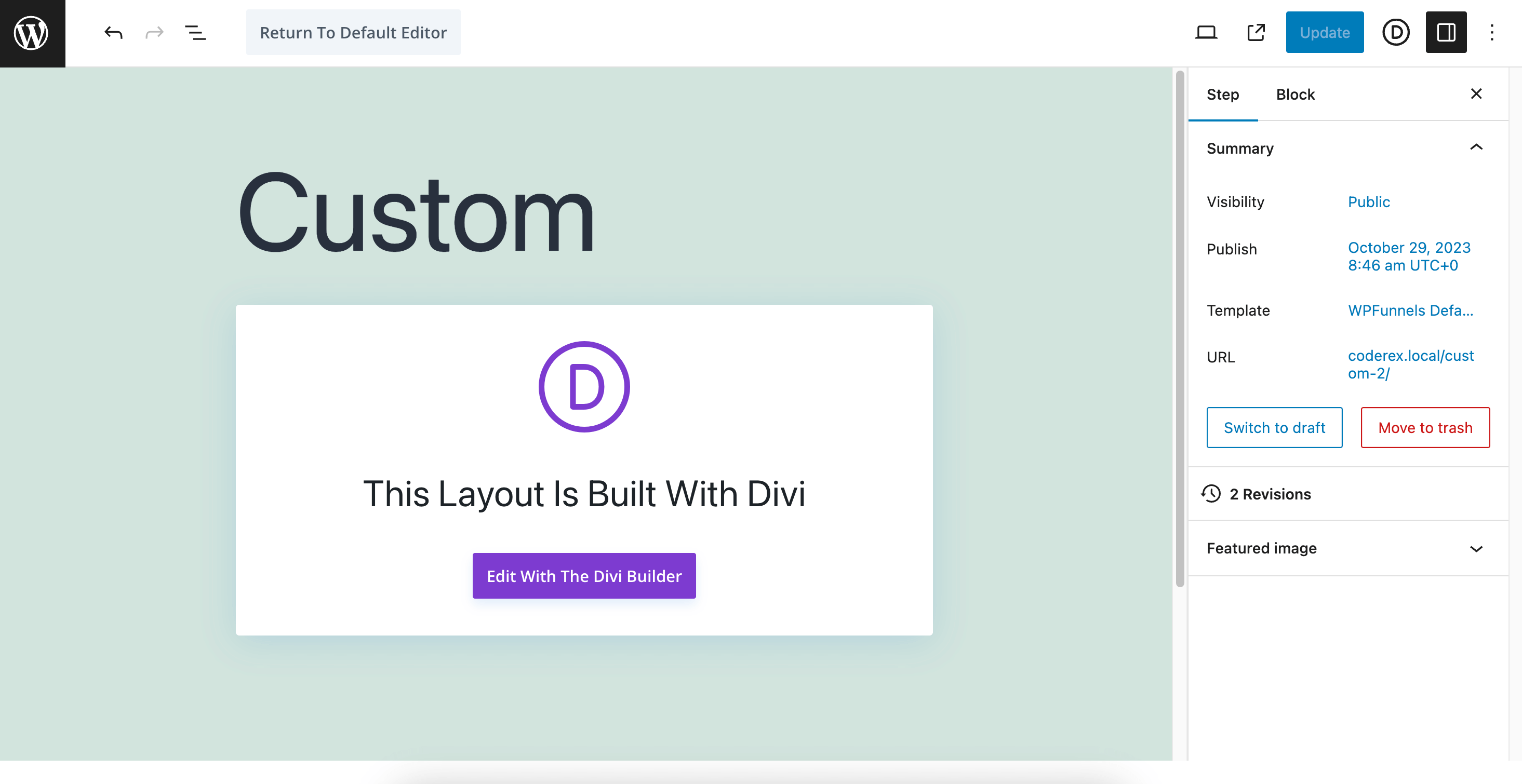Click Move to trash

point(1425,427)
